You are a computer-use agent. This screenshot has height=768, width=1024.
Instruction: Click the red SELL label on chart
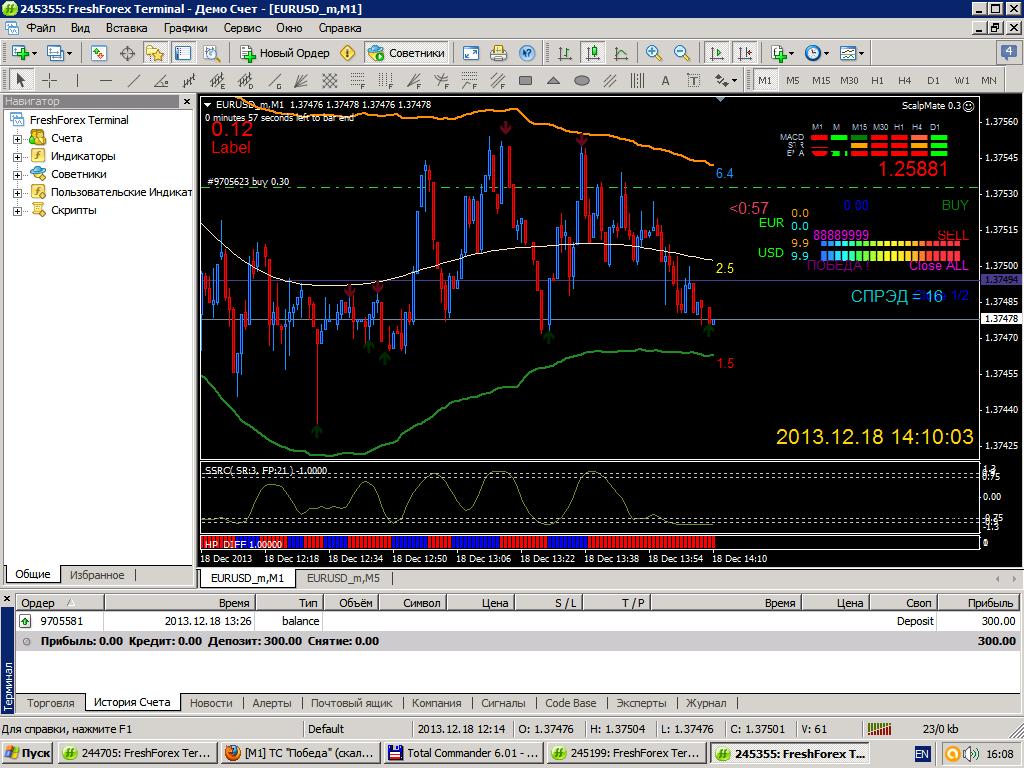(x=953, y=235)
